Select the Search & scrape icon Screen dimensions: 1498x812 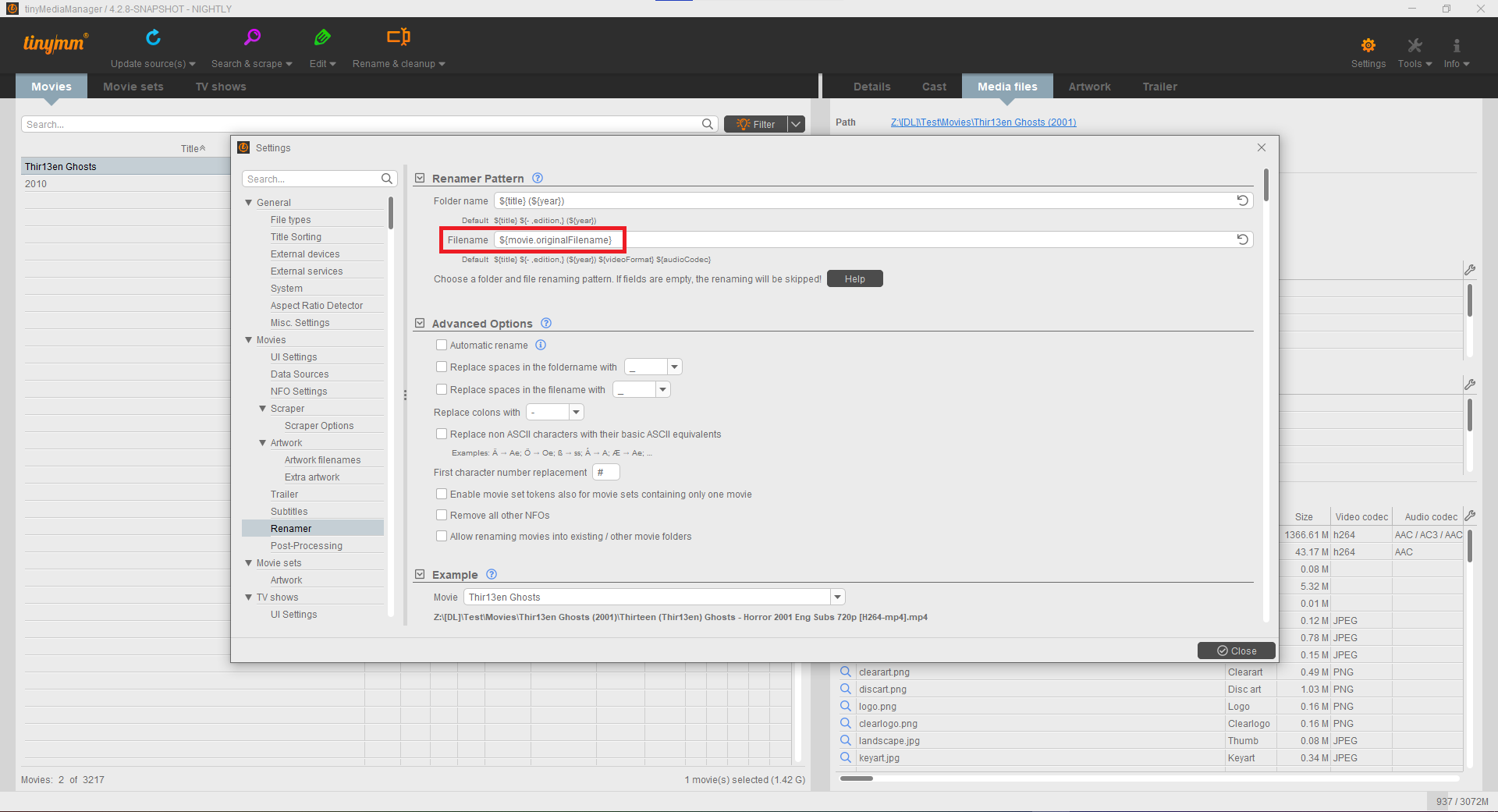[252, 36]
